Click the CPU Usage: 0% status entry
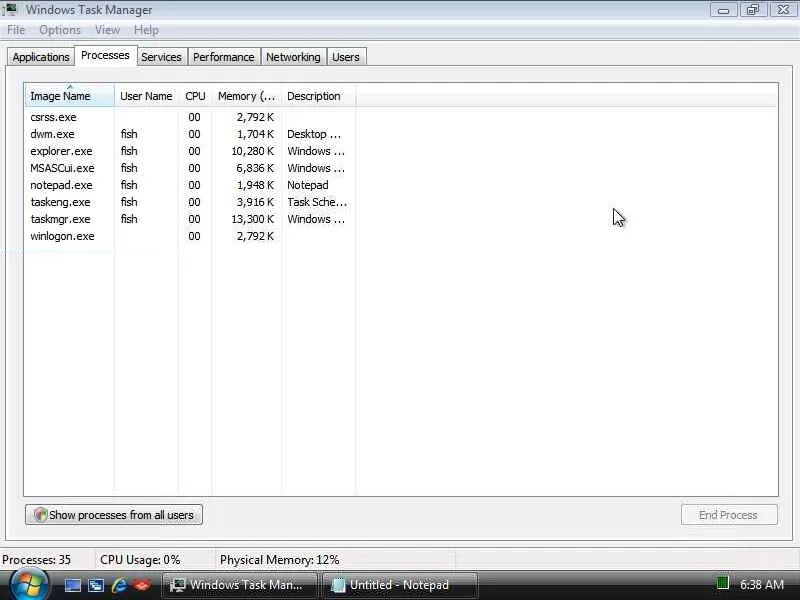Viewport: 800px width, 600px height. click(140, 560)
